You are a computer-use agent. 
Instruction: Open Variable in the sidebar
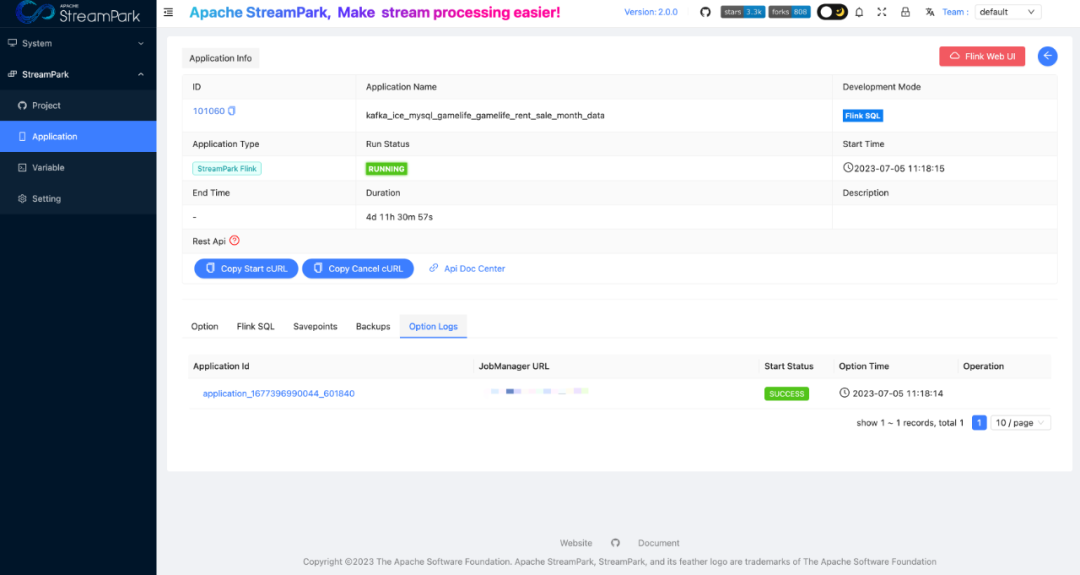[48, 168]
